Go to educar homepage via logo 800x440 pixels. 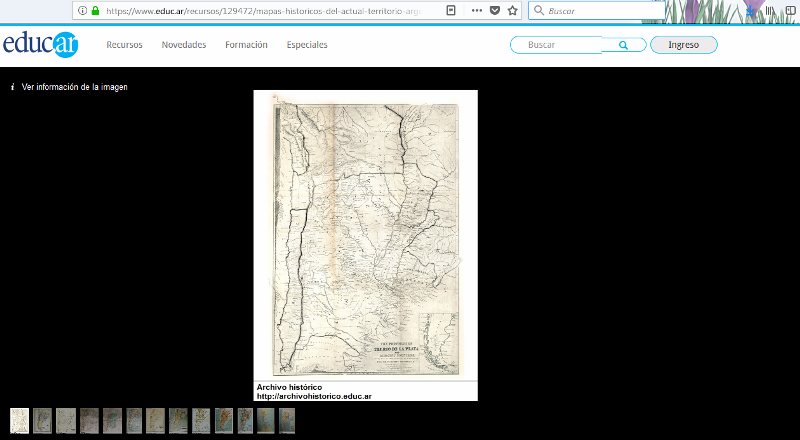(x=40, y=44)
